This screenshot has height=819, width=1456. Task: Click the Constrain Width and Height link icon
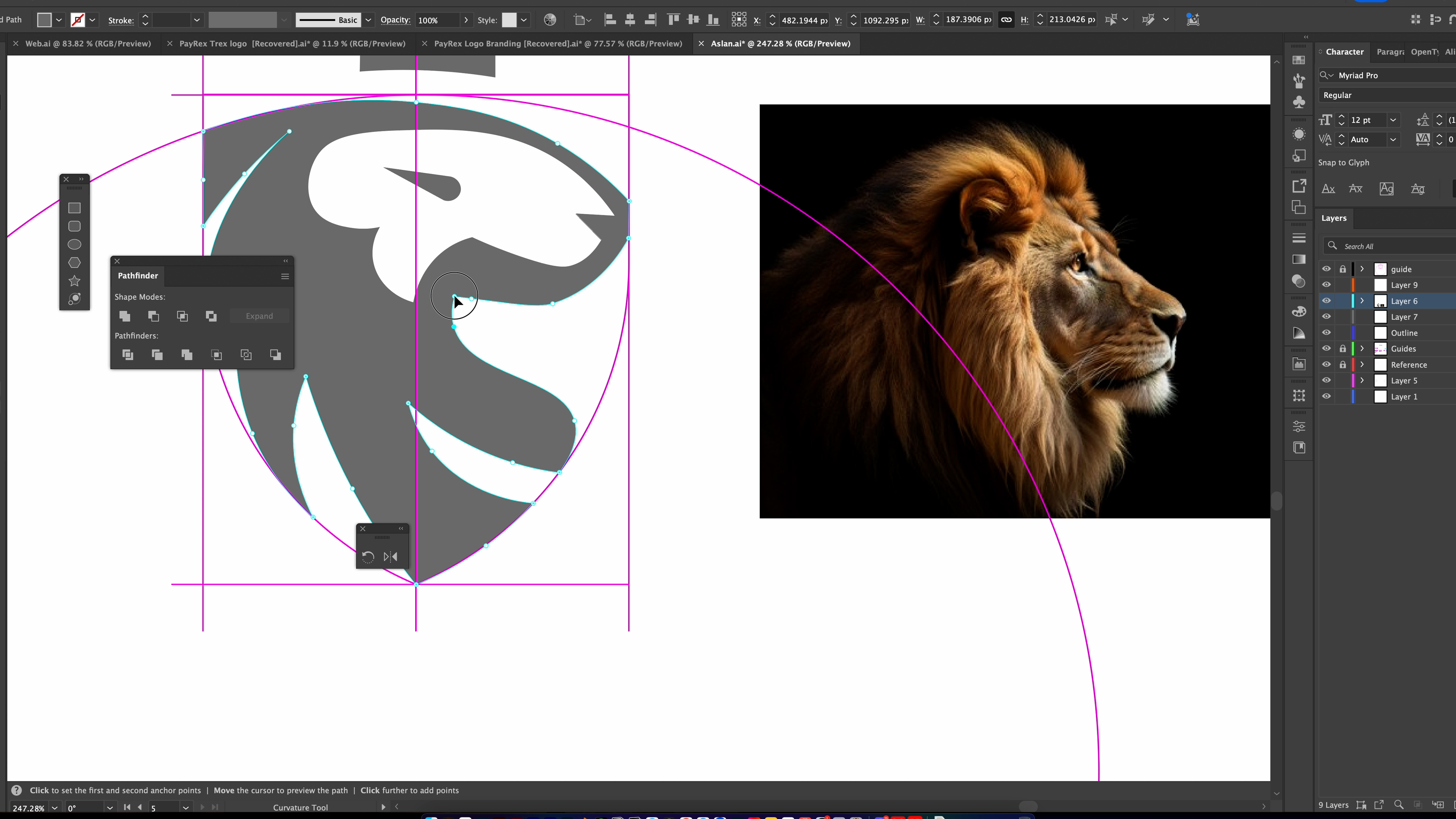pos(1006,20)
